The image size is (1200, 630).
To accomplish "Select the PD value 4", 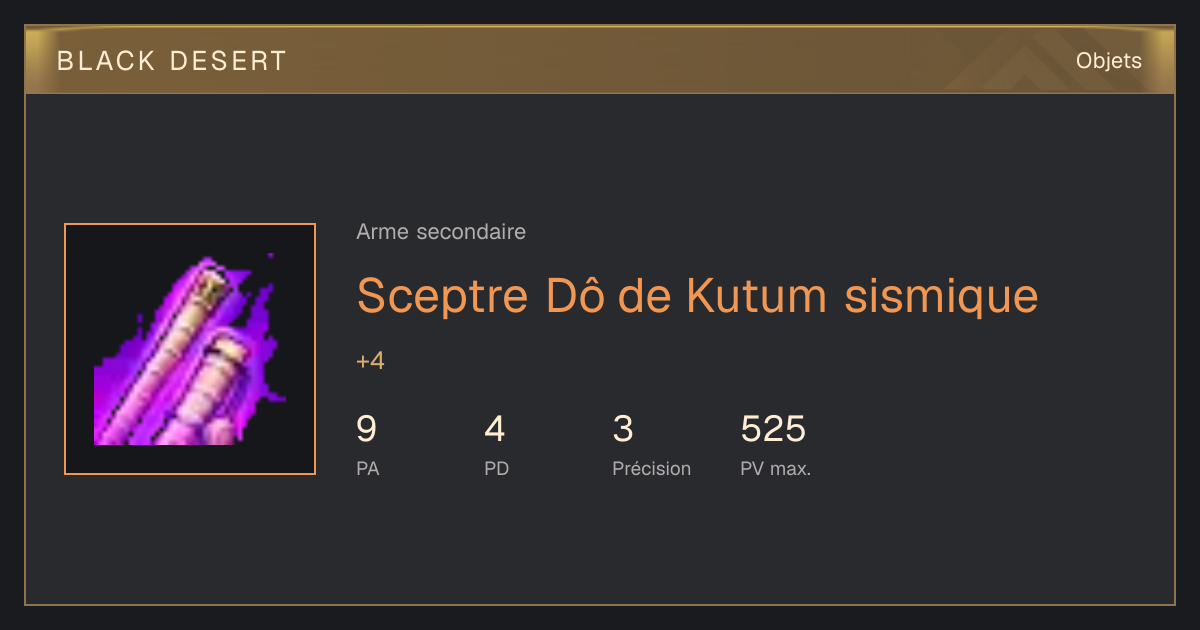I will click(x=495, y=429).
